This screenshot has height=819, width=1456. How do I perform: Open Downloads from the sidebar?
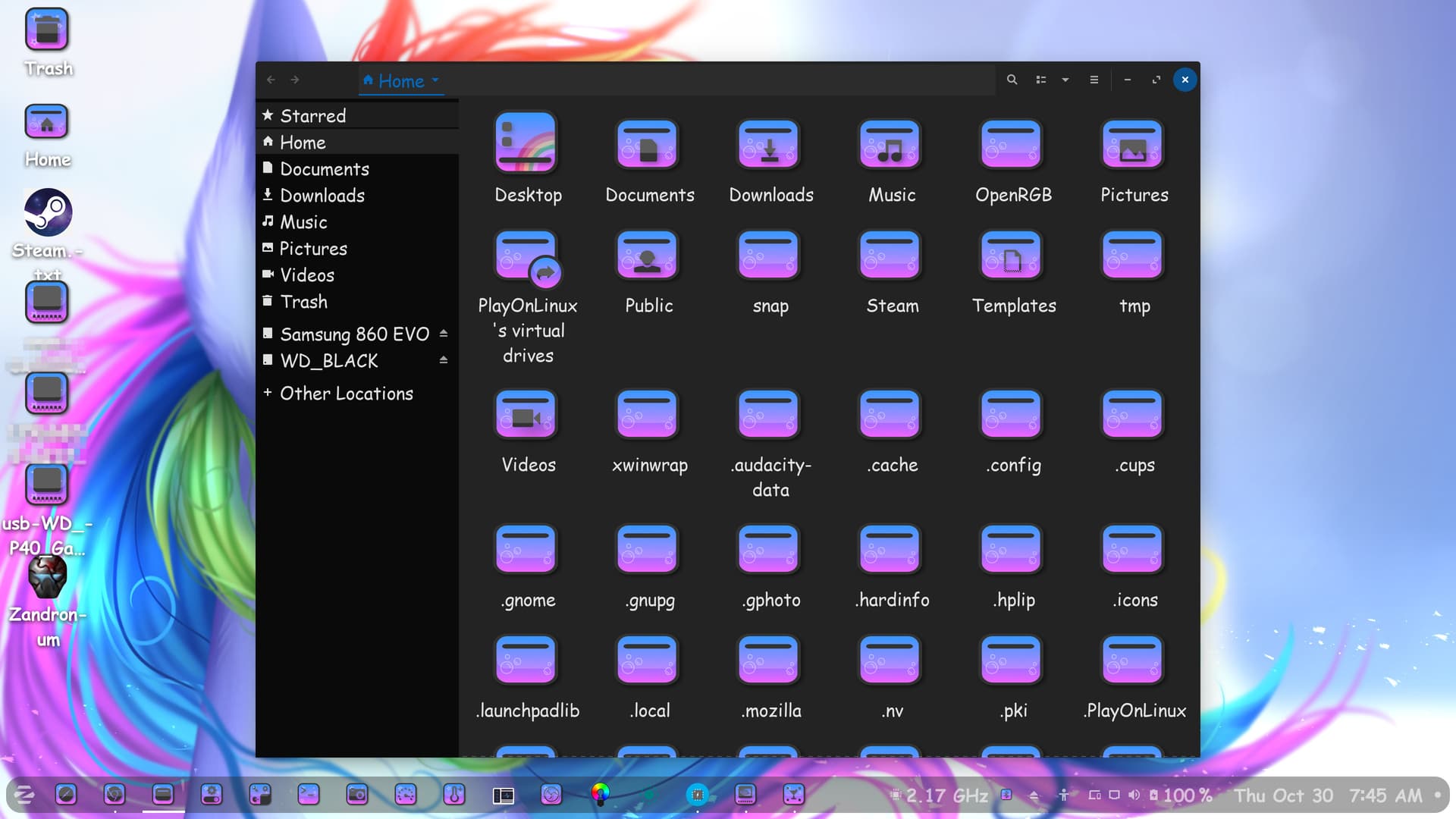[x=322, y=196]
